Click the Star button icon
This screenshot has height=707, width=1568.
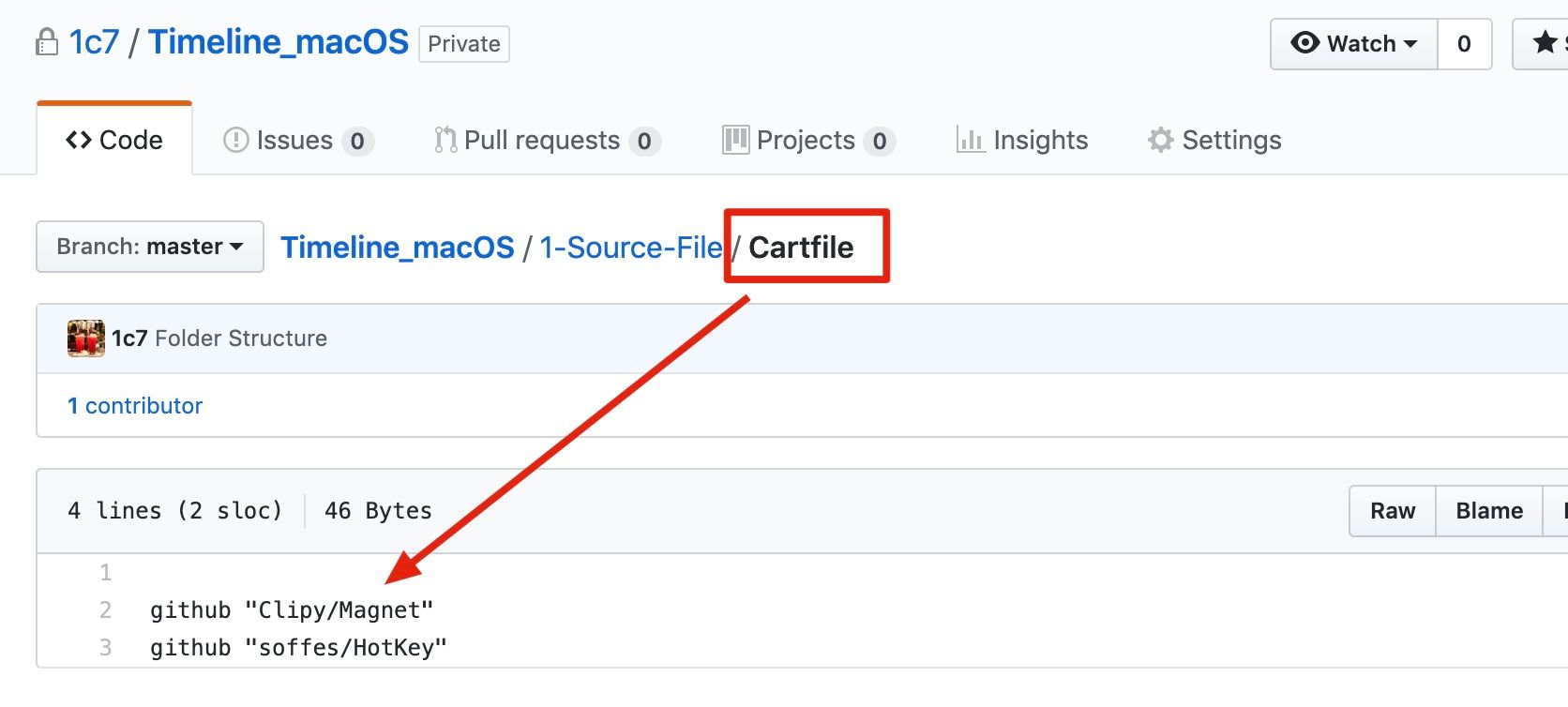1544,42
